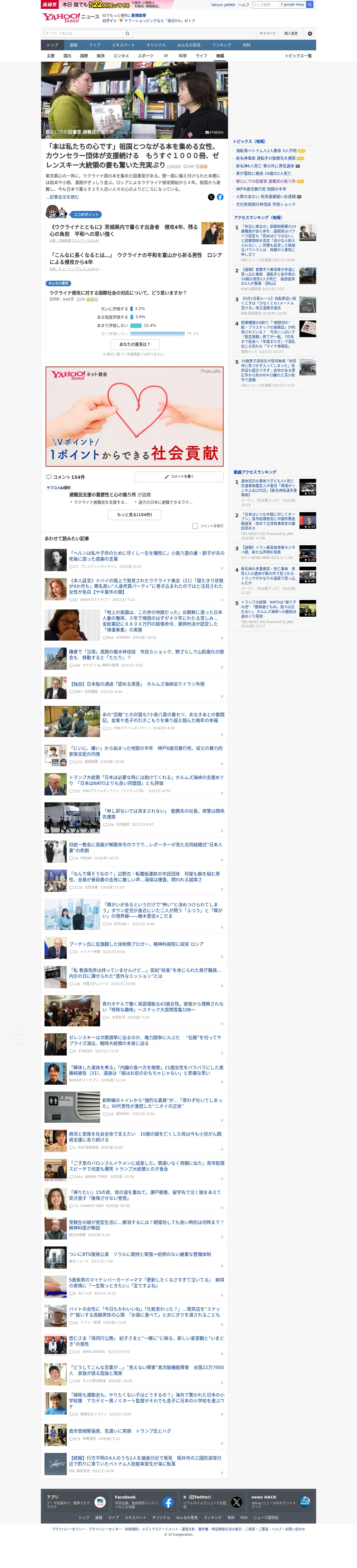The width and height of the screenshot is (357, 1568).
Task: Dismiss the 鎌倉で泣塔 article with x
Action: coord(222,666)
